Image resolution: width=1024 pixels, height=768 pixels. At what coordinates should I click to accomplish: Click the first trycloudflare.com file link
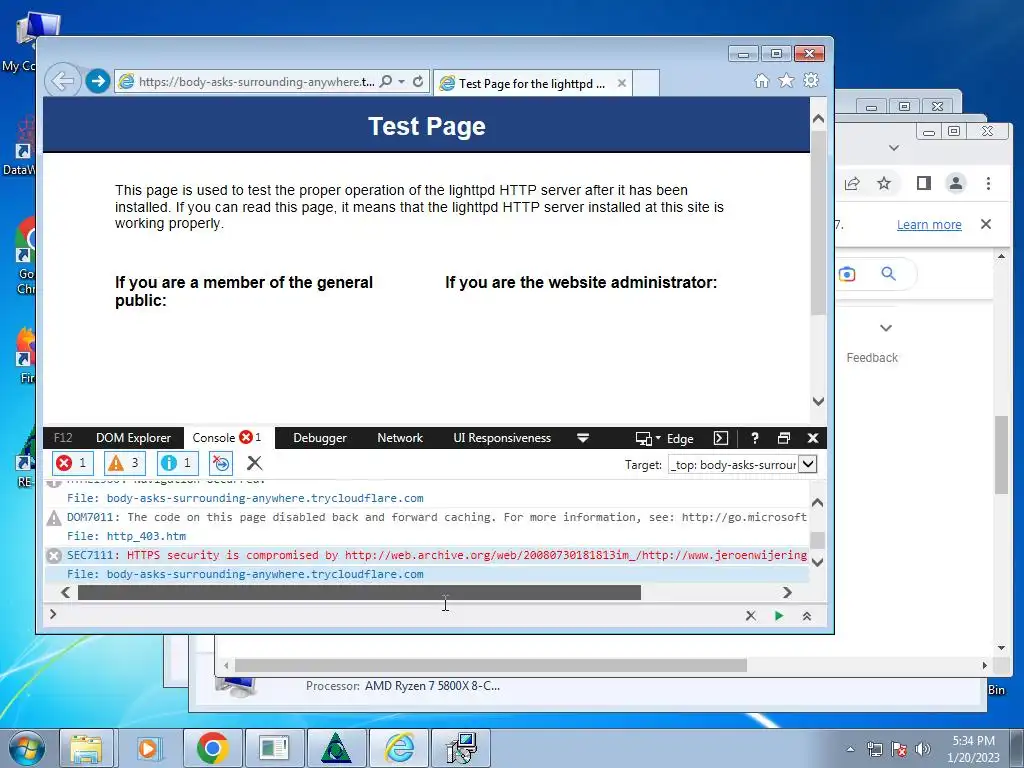point(265,498)
